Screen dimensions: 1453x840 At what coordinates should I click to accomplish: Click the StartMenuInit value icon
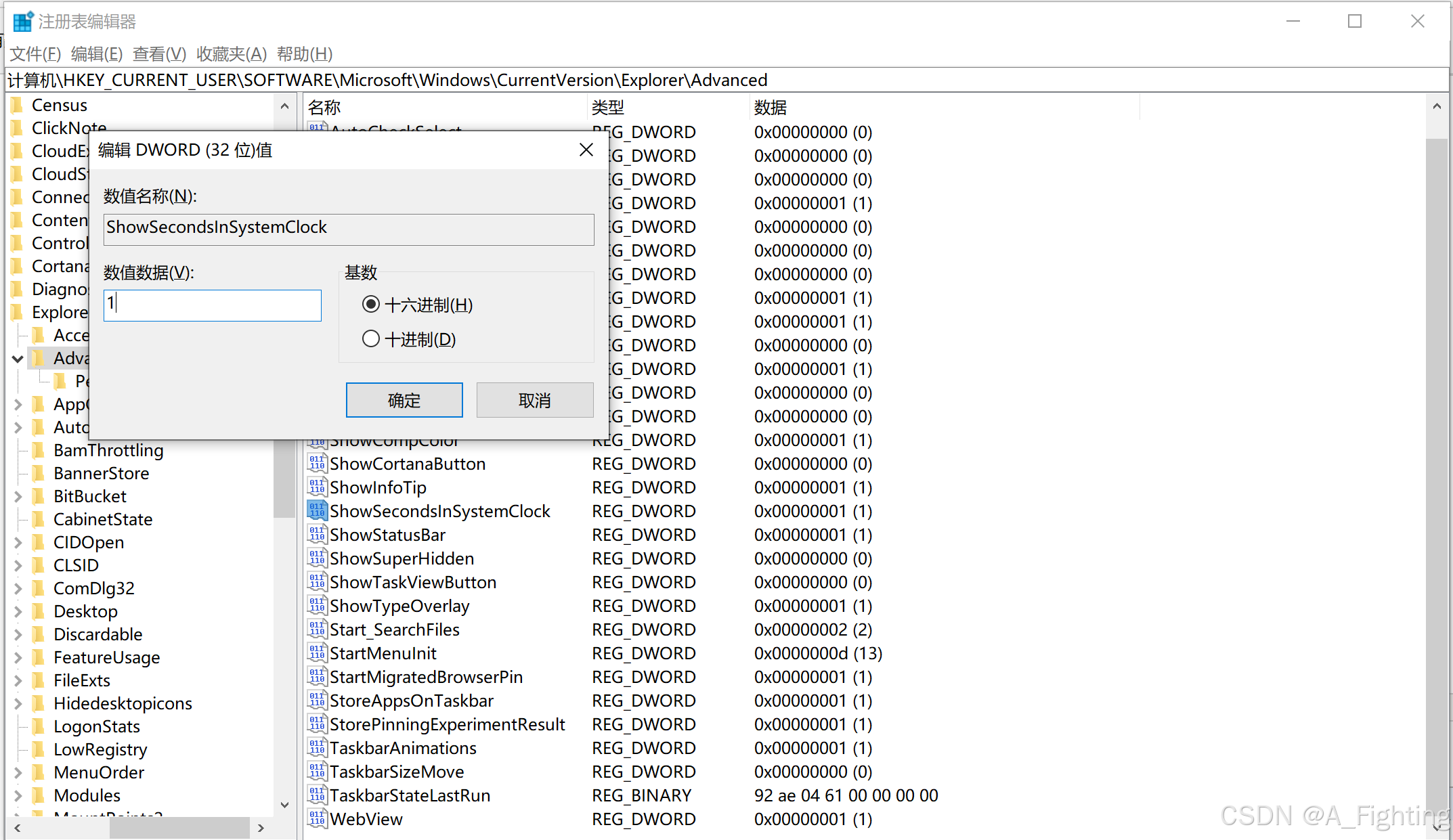coord(316,653)
